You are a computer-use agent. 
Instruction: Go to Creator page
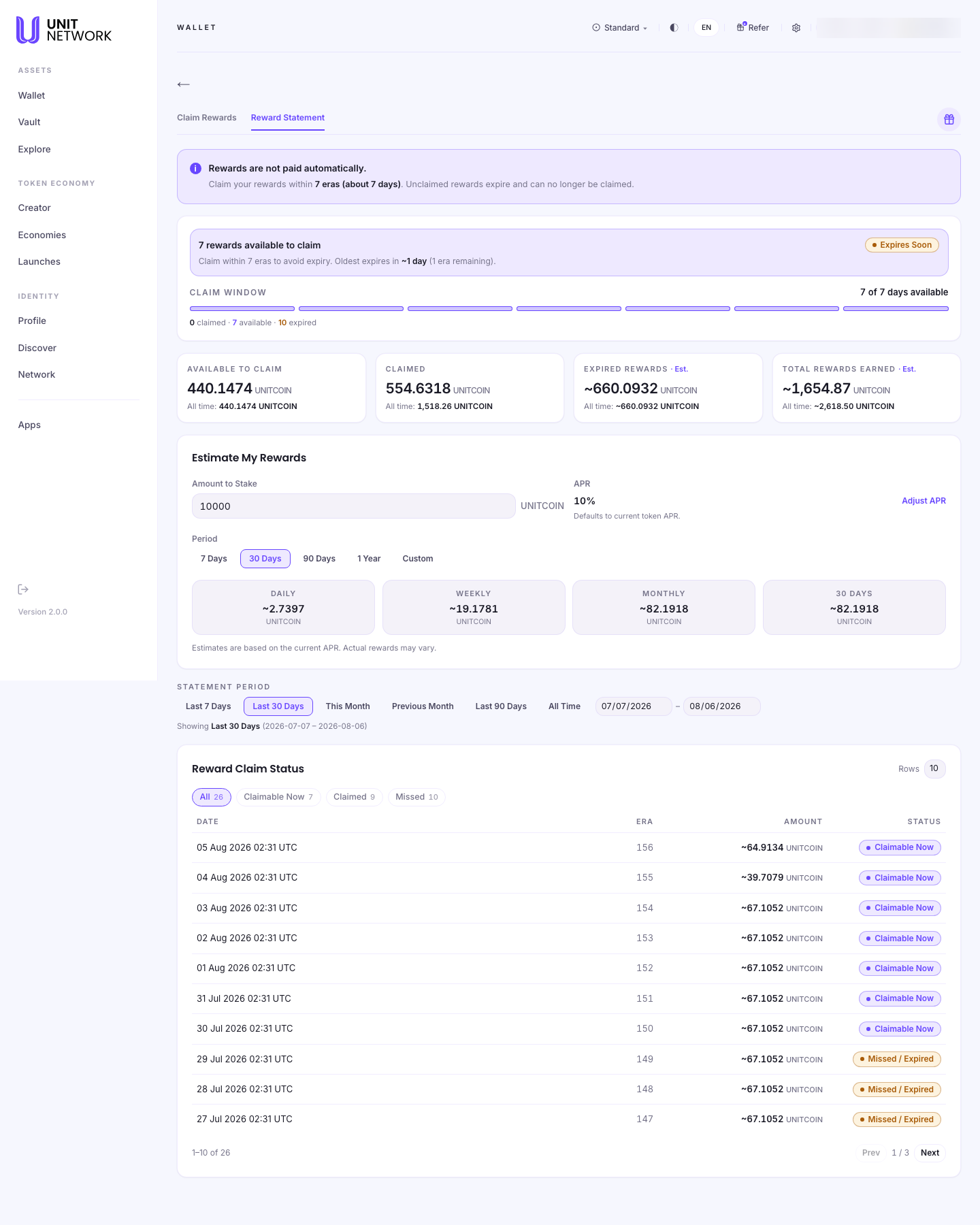coord(34,208)
